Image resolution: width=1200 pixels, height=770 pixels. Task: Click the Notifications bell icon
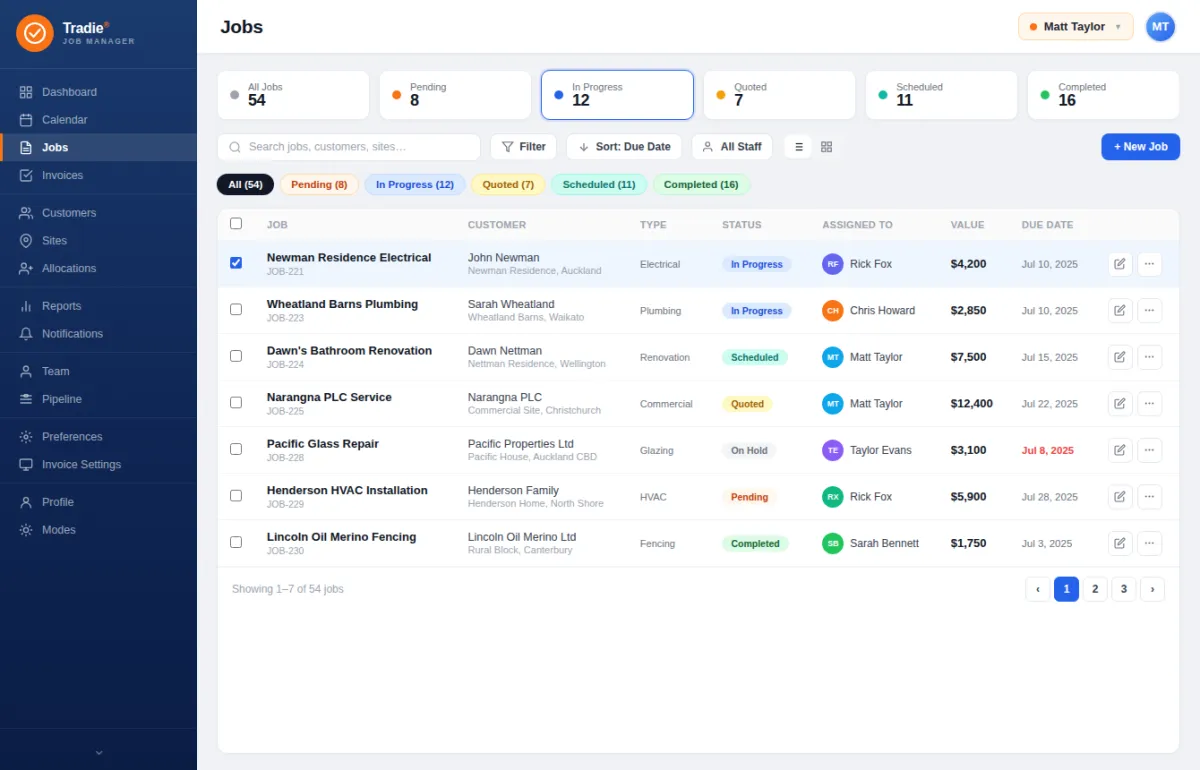point(26,334)
